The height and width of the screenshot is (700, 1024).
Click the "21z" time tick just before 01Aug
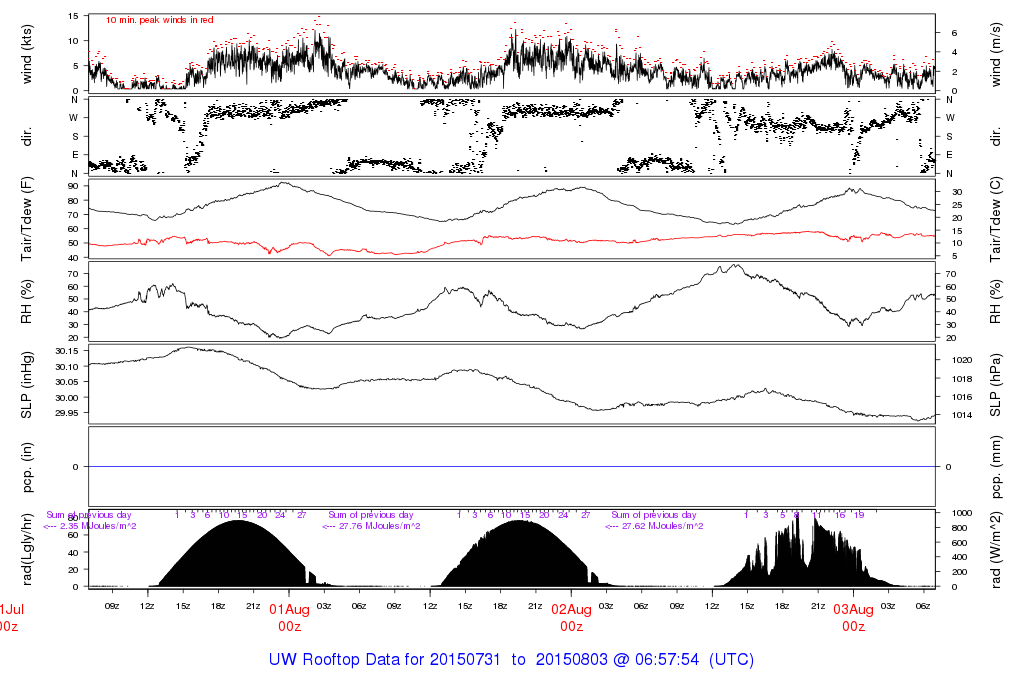coord(253,606)
